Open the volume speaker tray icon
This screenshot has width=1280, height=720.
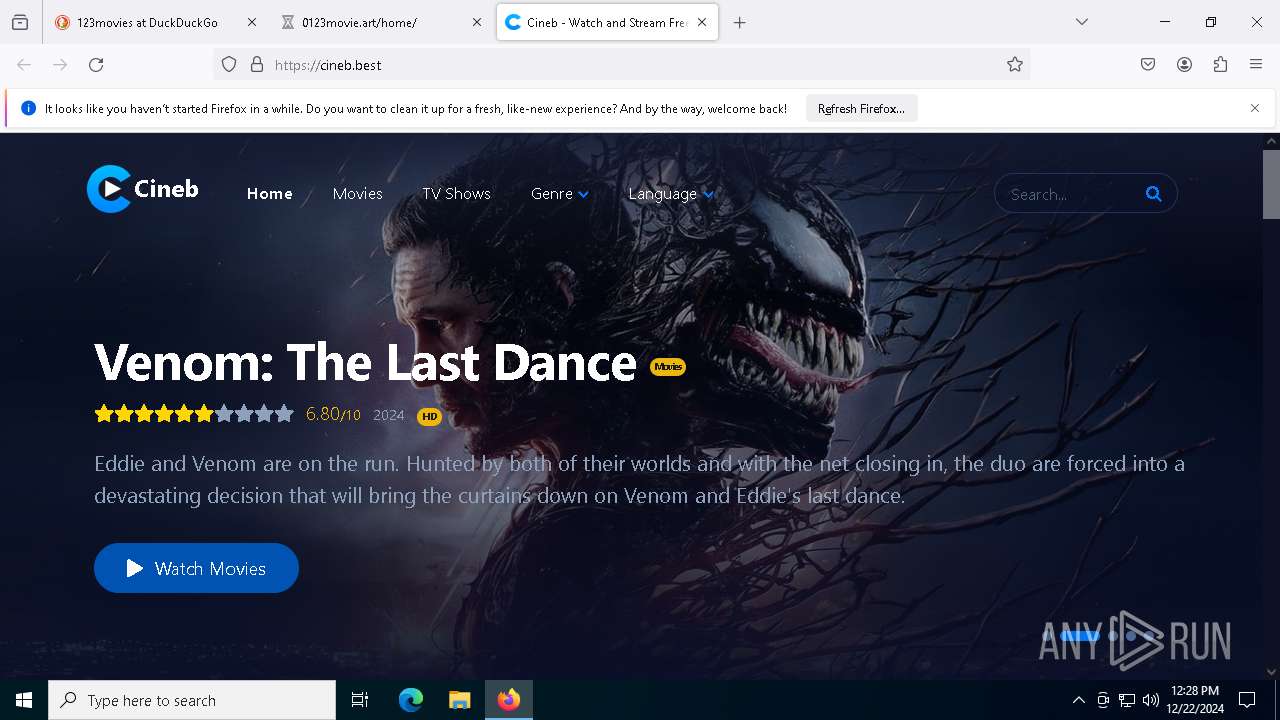1151,700
